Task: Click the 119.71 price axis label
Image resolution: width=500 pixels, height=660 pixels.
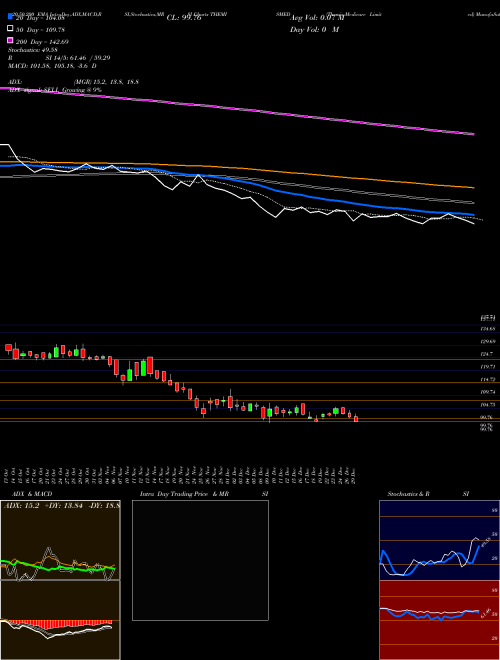Action: [487, 367]
